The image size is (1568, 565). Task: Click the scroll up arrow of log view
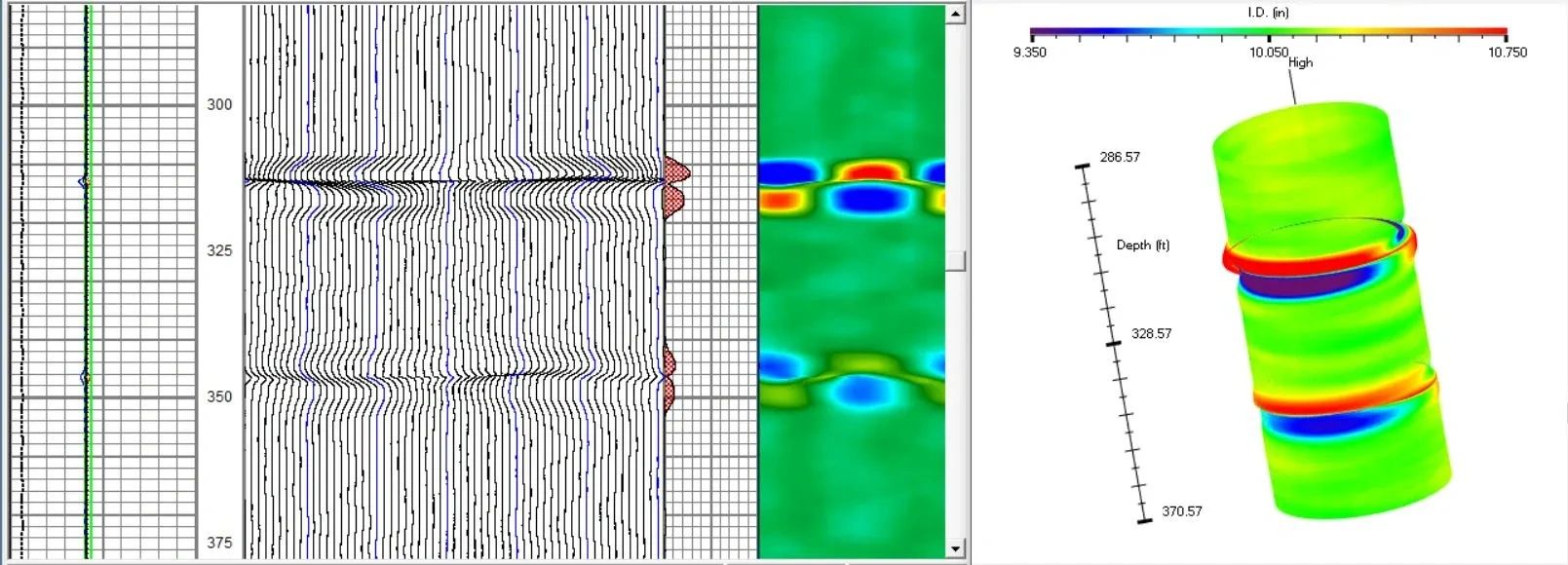pyautogui.click(x=956, y=14)
